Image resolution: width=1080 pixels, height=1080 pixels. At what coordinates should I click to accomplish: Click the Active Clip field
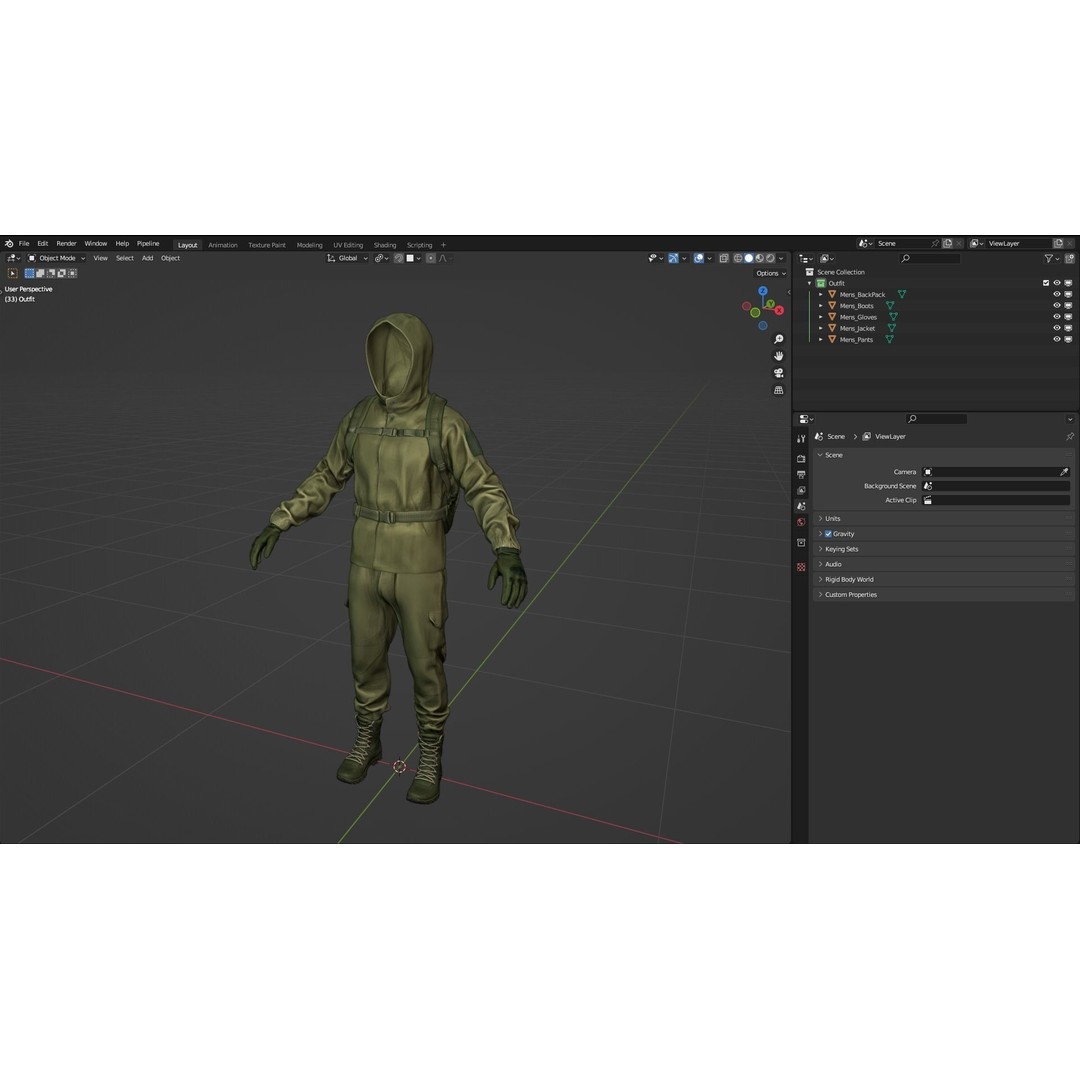coord(996,500)
